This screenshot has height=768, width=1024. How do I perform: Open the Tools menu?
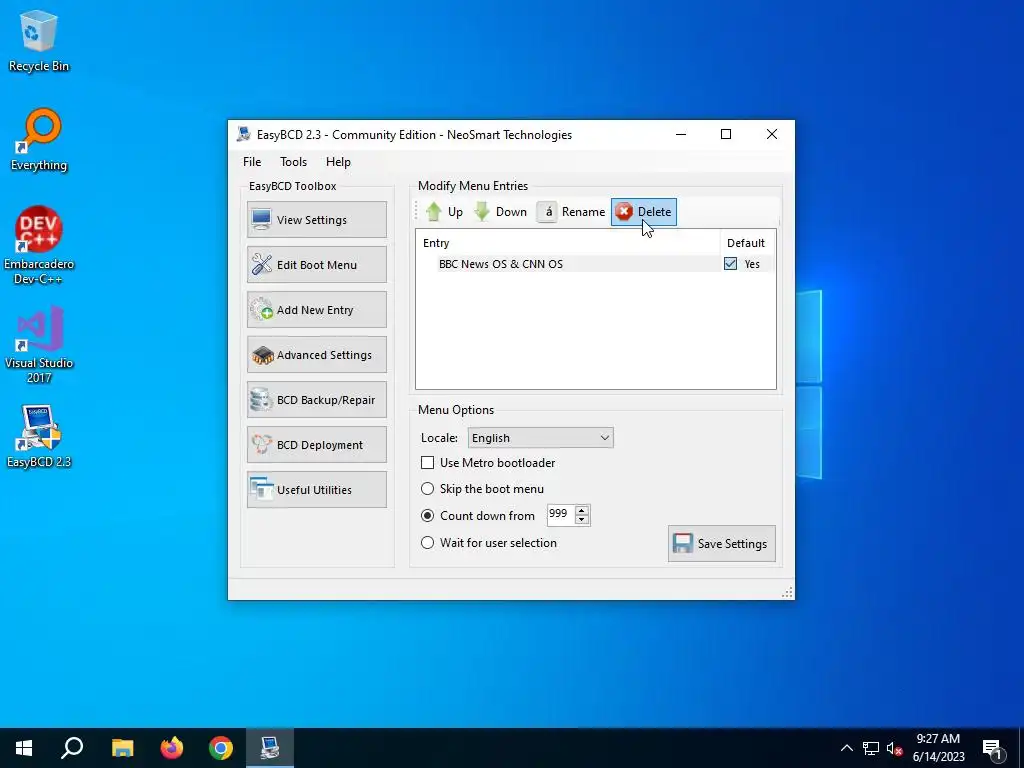293,162
